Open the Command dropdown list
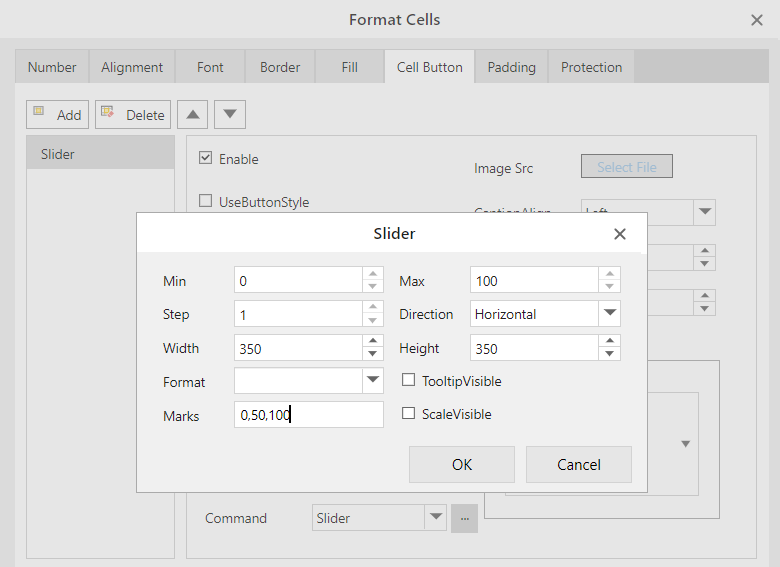780x567 pixels. [x=435, y=518]
